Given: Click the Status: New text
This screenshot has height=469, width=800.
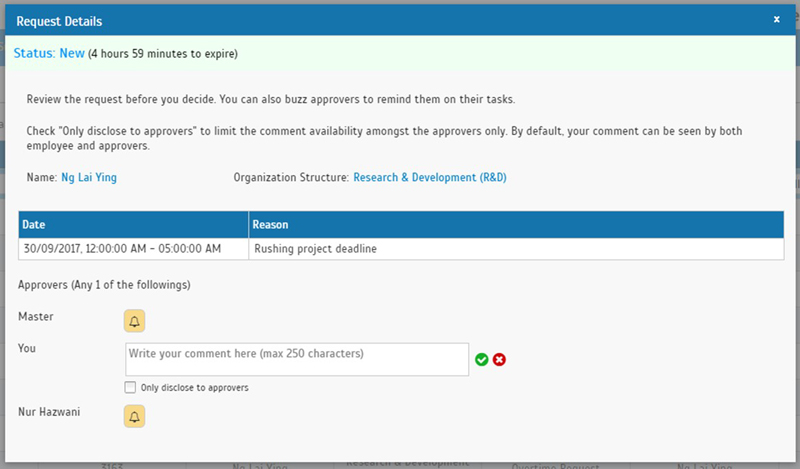Looking at the screenshot, I should (49, 53).
